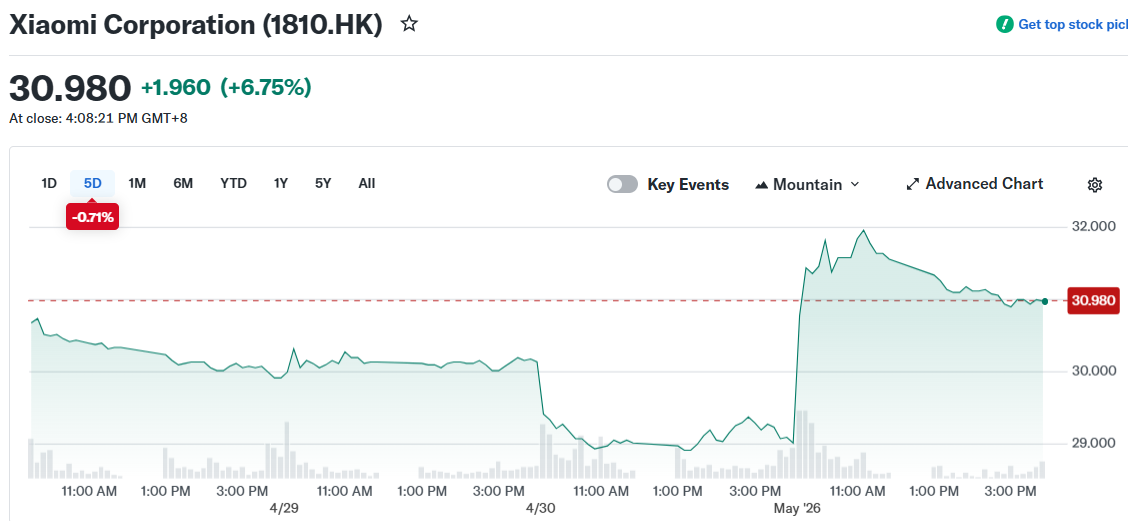Viewport: 1128px width, 521px height.
Task: Click the large 30.980 current price
Action: point(70,88)
